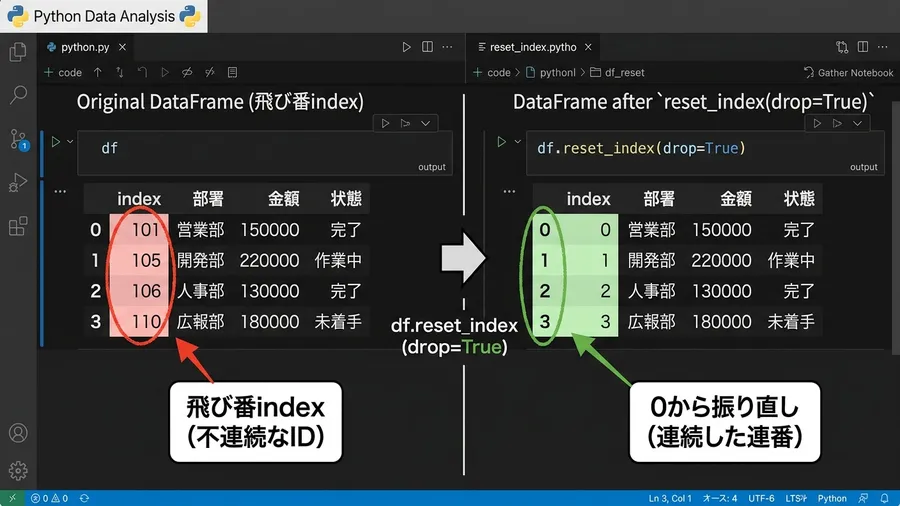
Task: Open the Explorer files icon in activity bar
Action: coord(18,52)
